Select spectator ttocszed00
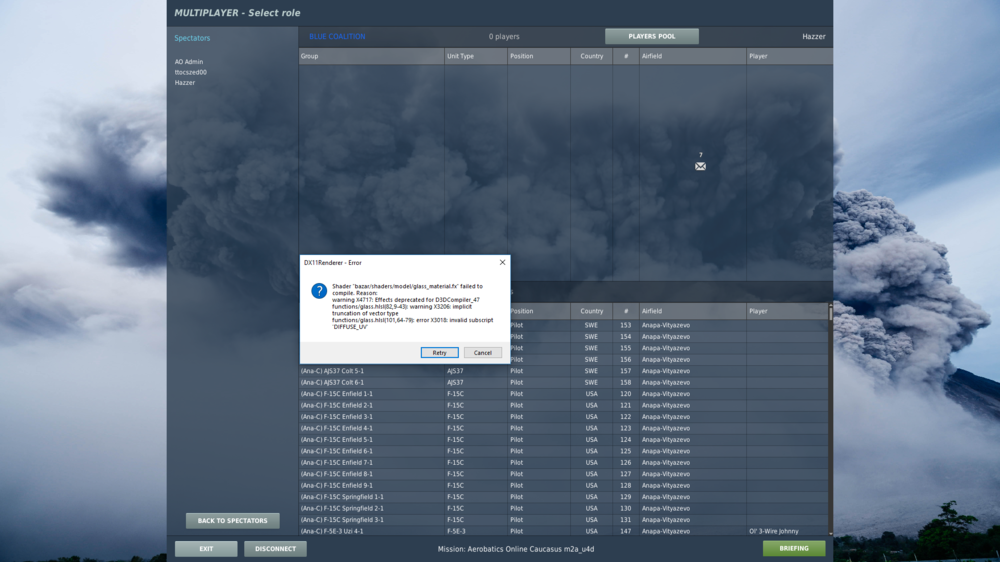The height and width of the screenshot is (562, 1000). pos(191,72)
